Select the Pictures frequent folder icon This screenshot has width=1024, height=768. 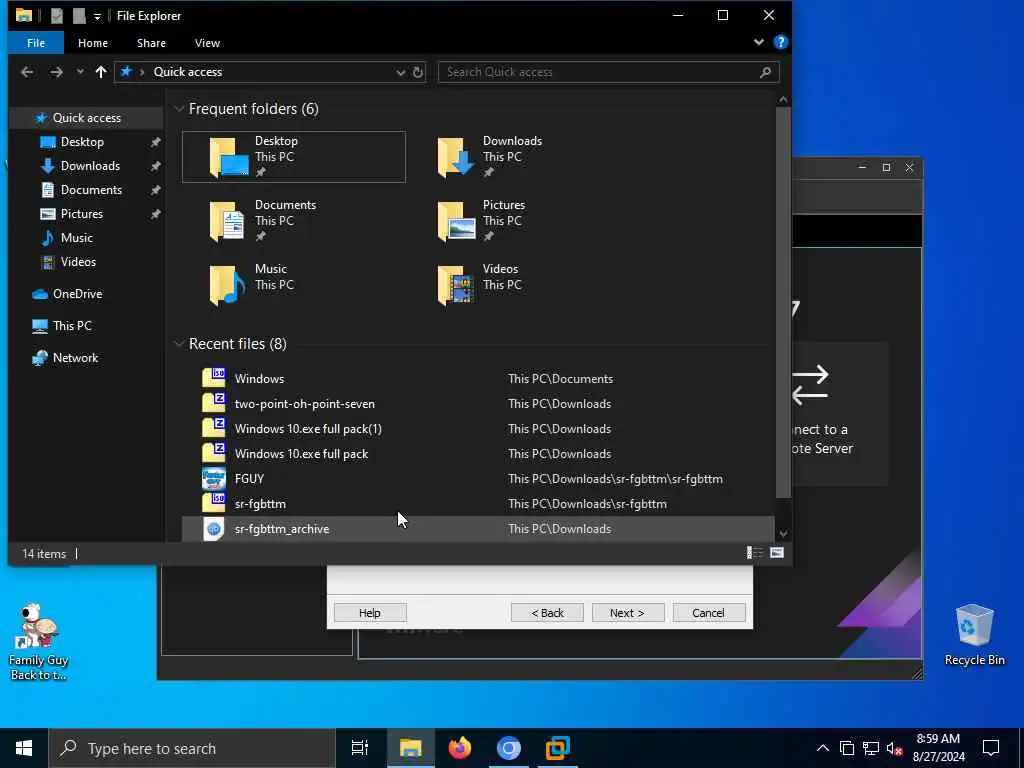click(x=456, y=221)
